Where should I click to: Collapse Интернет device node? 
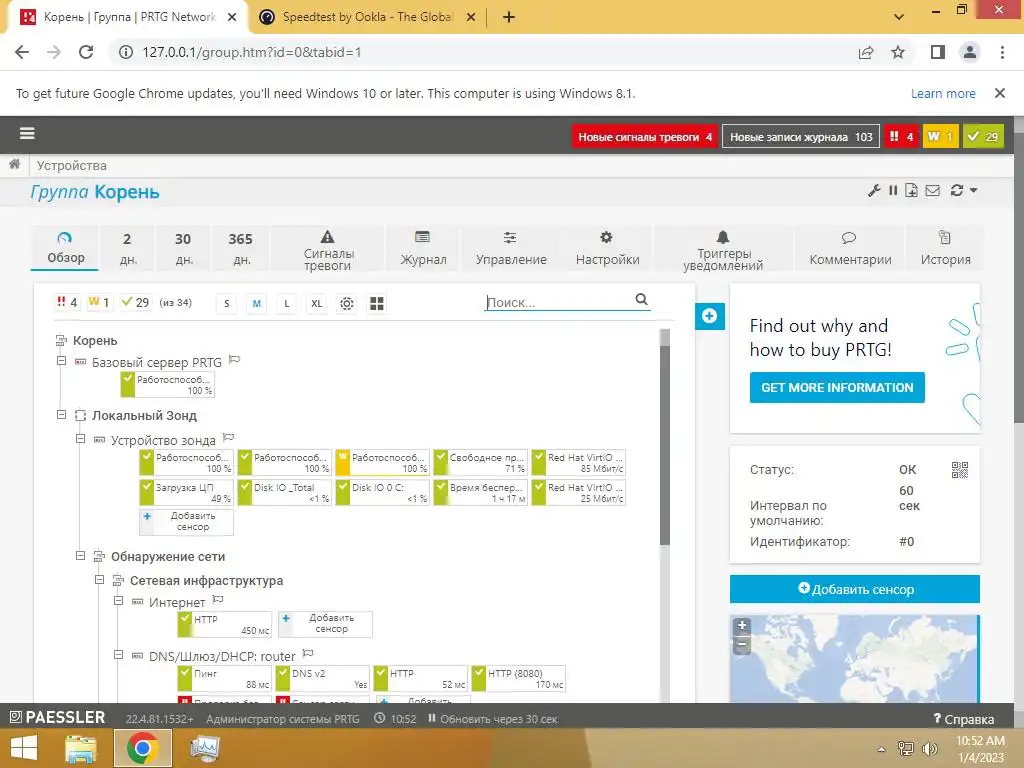tap(118, 601)
